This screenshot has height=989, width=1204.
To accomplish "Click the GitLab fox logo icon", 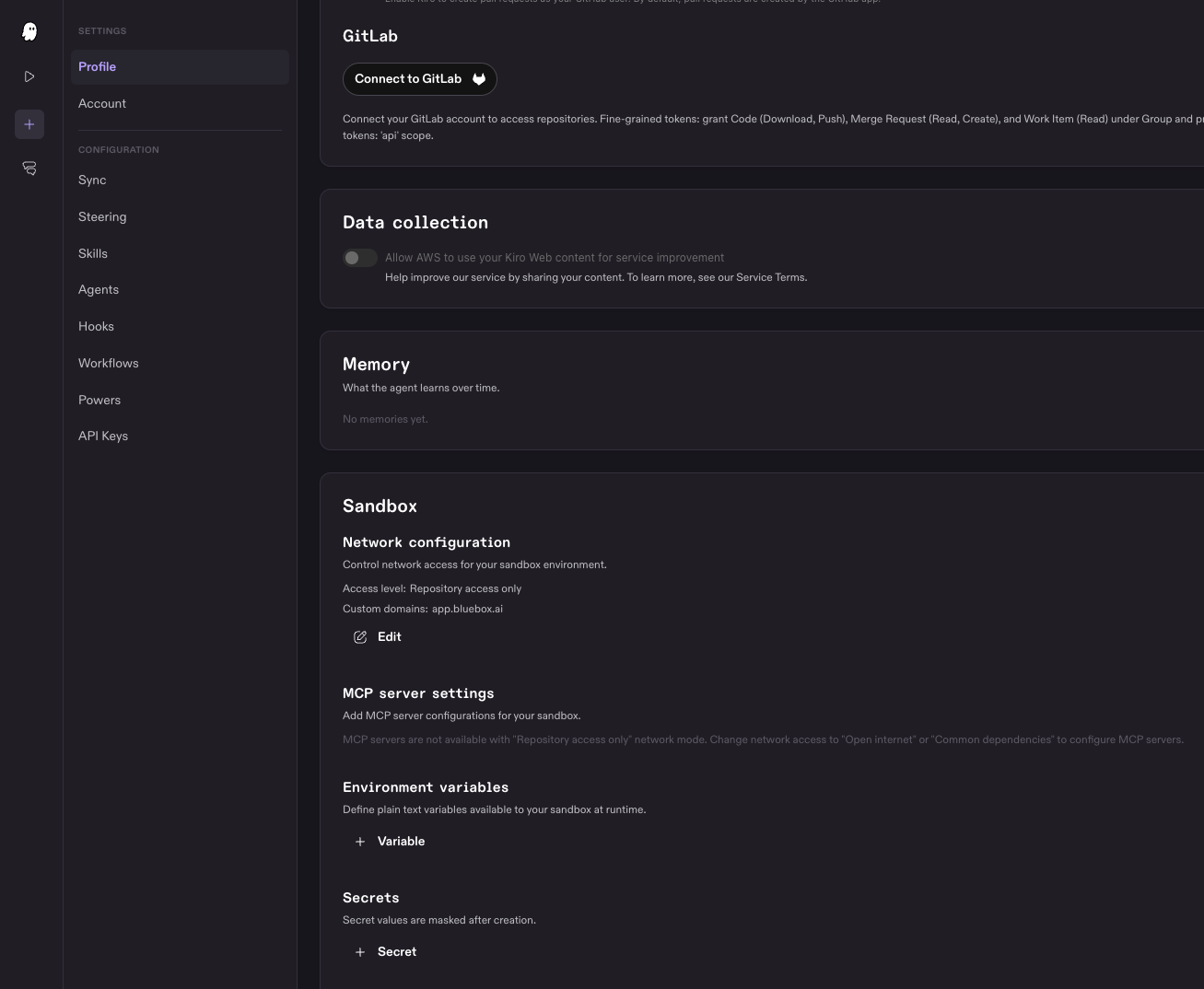I will click(x=479, y=79).
